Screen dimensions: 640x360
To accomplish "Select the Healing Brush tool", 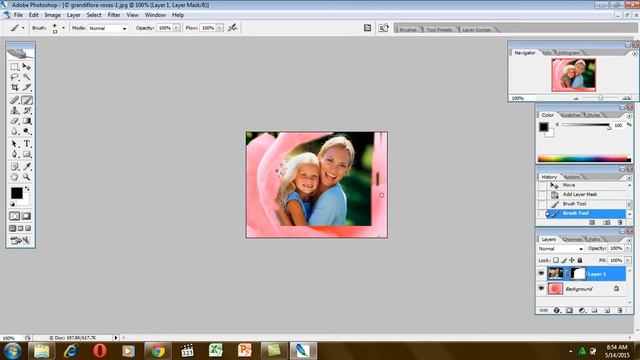I will pyautogui.click(x=15, y=100).
